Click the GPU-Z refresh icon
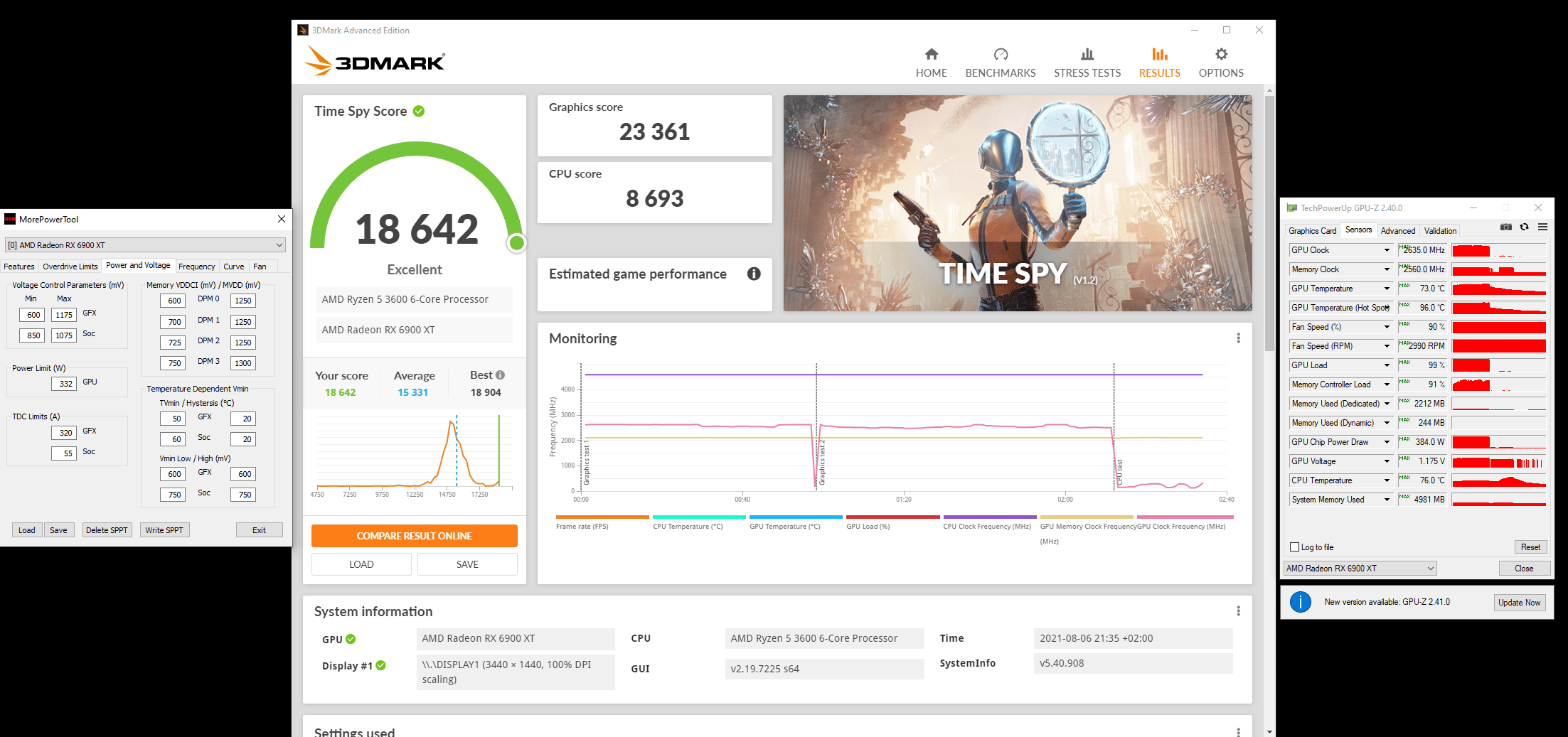This screenshot has width=1568, height=737. 1524,227
